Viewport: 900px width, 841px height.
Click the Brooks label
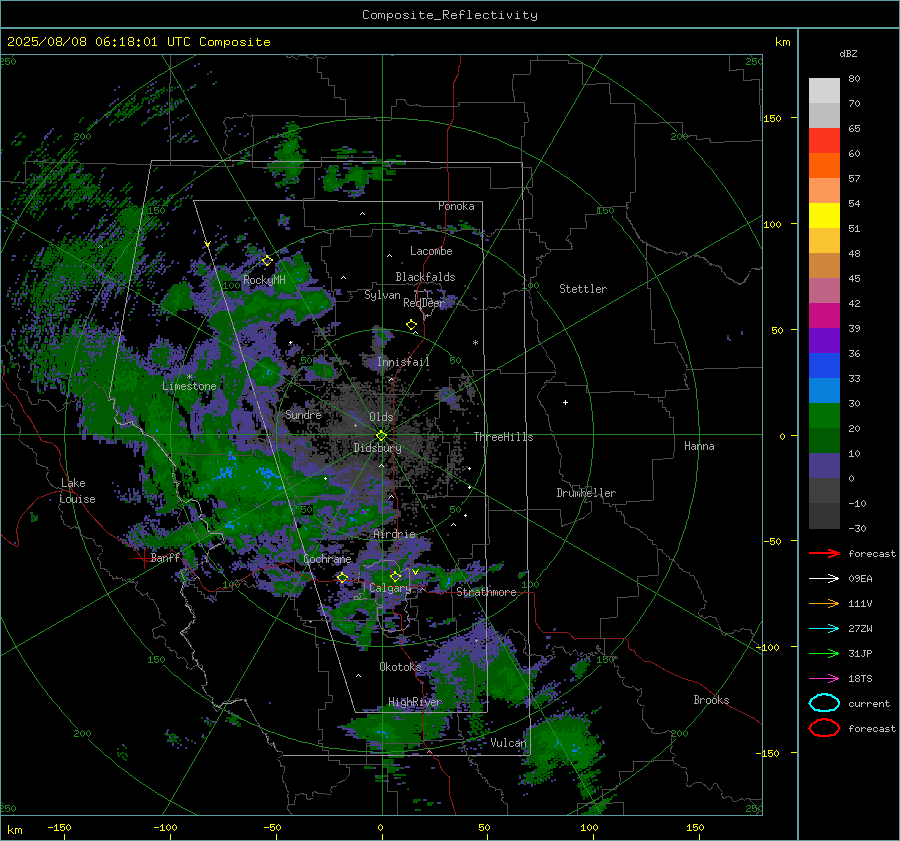click(711, 700)
